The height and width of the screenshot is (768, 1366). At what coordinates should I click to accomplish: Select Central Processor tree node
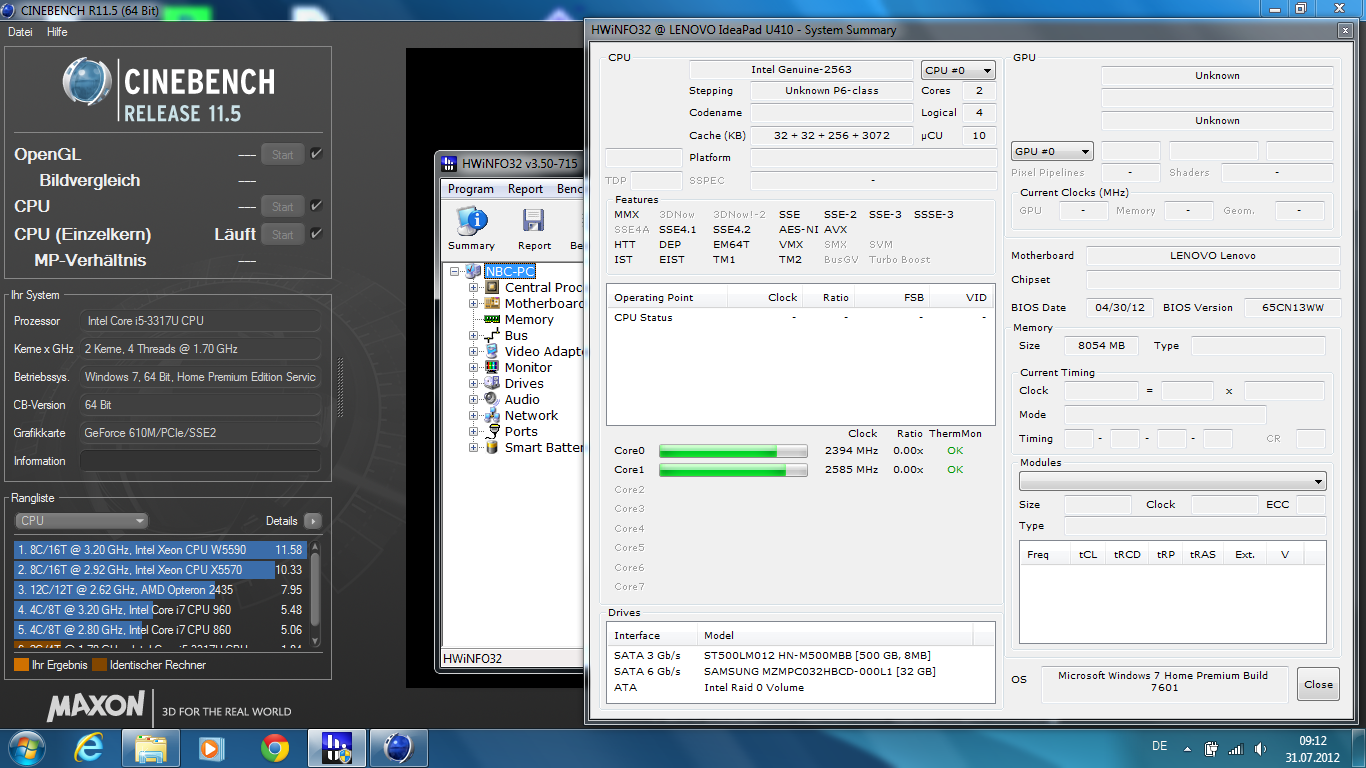tap(543, 287)
